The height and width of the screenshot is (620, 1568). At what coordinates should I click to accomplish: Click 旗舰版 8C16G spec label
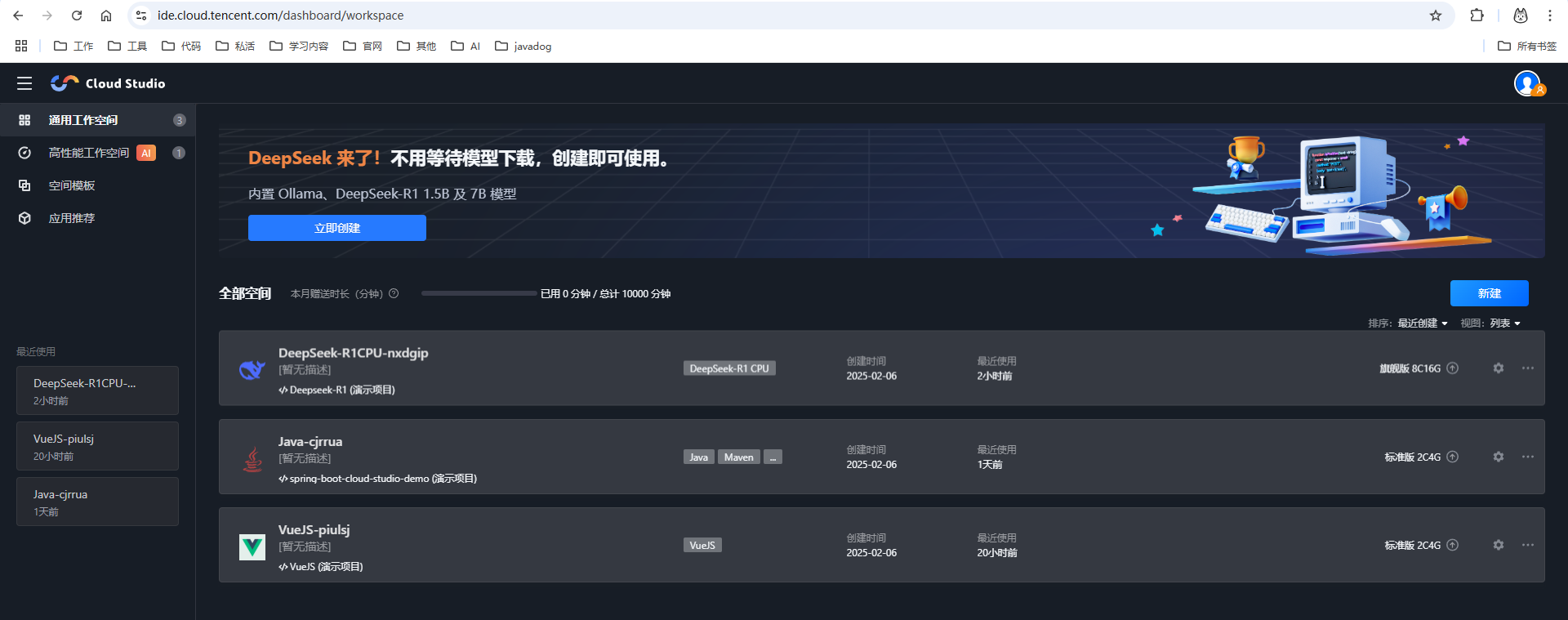click(x=1410, y=368)
